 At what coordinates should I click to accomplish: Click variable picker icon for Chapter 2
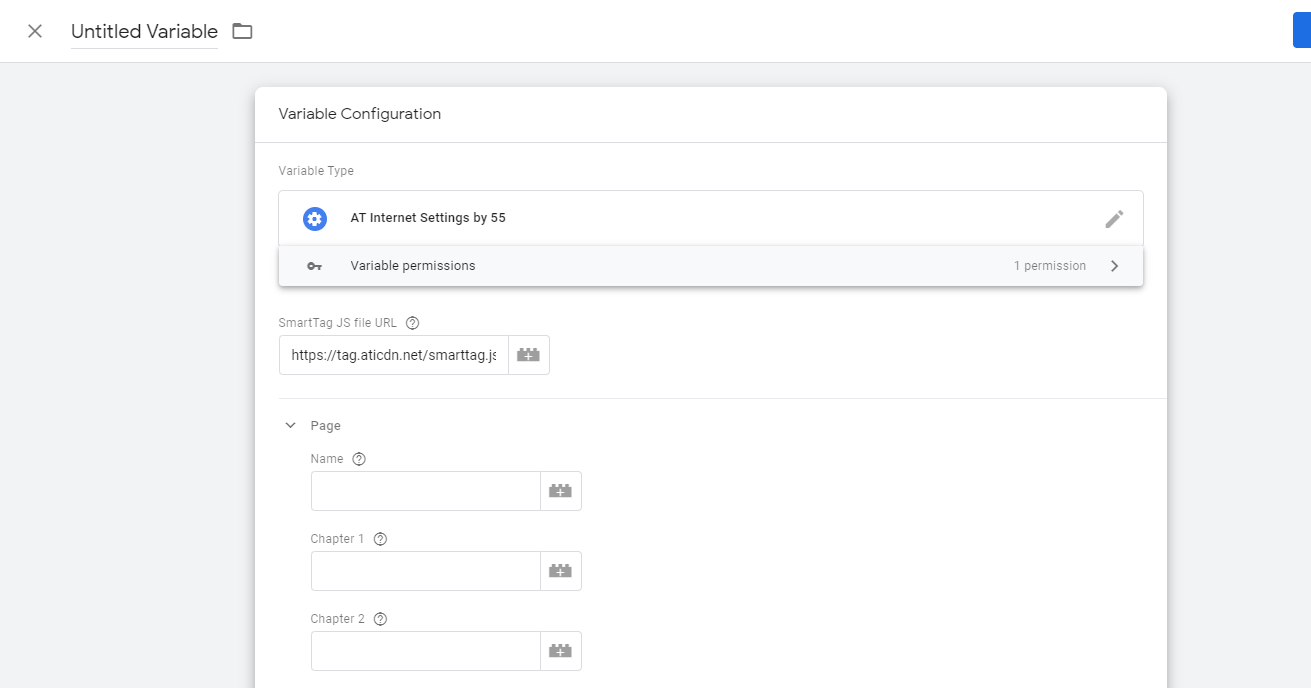coord(560,651)
